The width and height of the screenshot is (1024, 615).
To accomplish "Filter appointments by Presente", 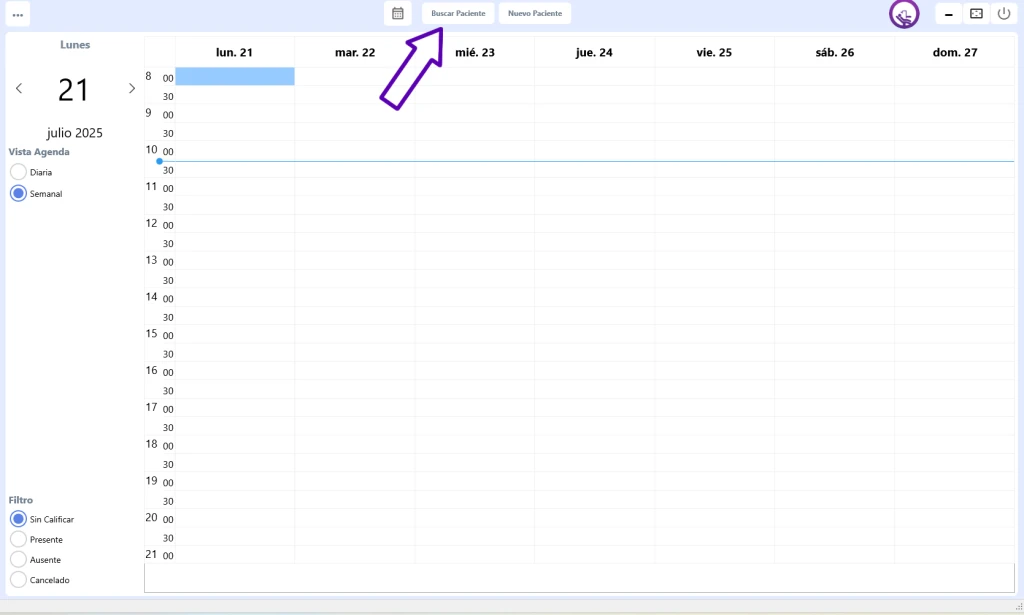I will [x=18, y=539].
